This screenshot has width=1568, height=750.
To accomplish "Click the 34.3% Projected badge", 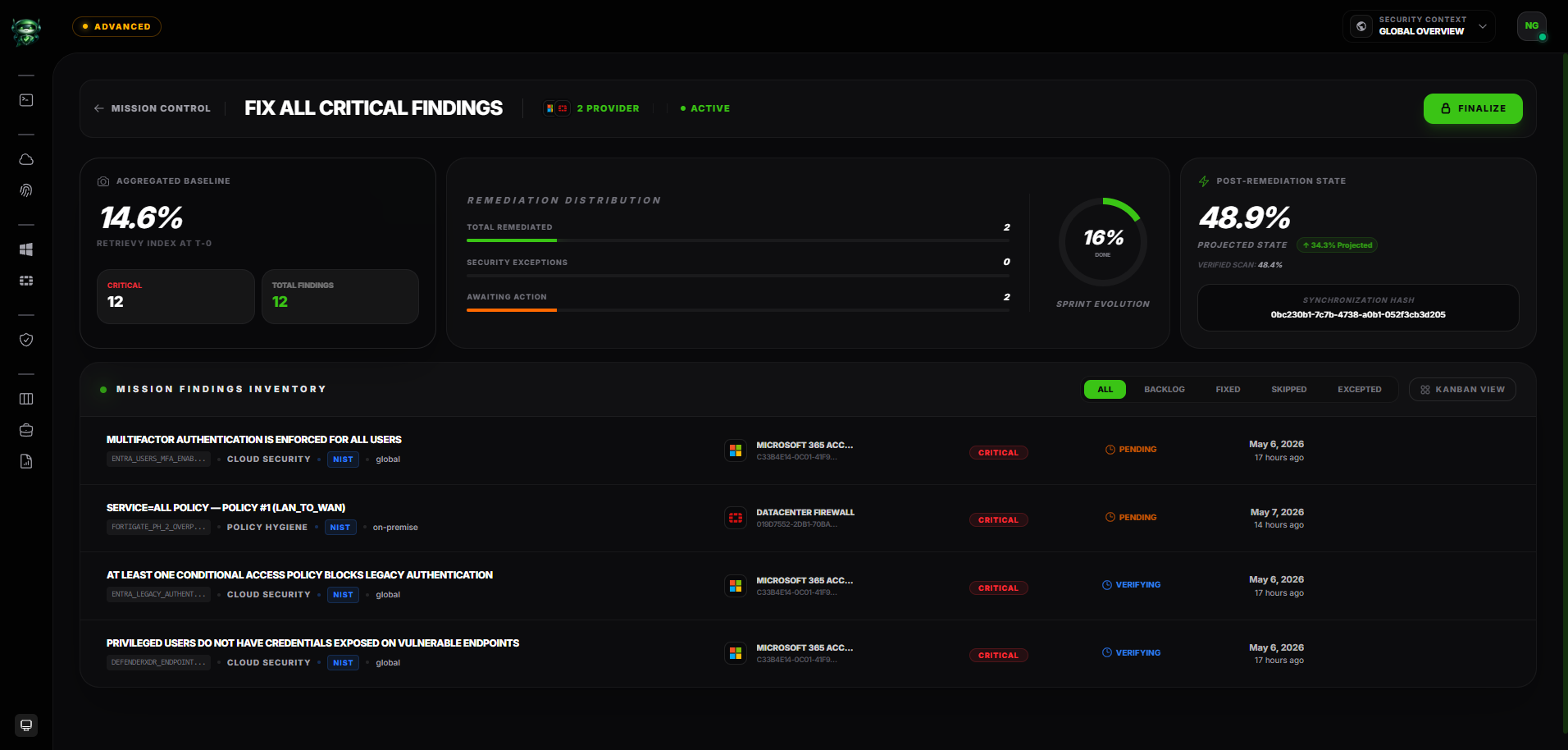I will coord(1337,245).
